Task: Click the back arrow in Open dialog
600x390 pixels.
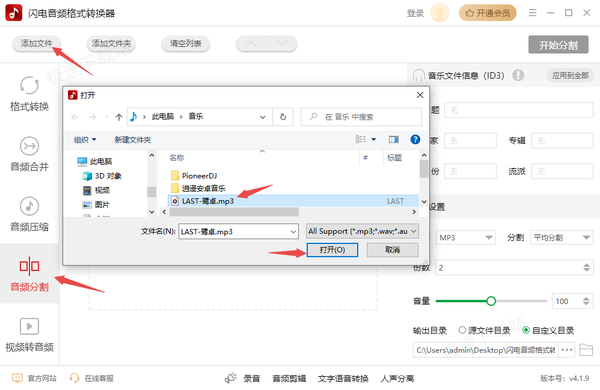Action: pos(75,117)
